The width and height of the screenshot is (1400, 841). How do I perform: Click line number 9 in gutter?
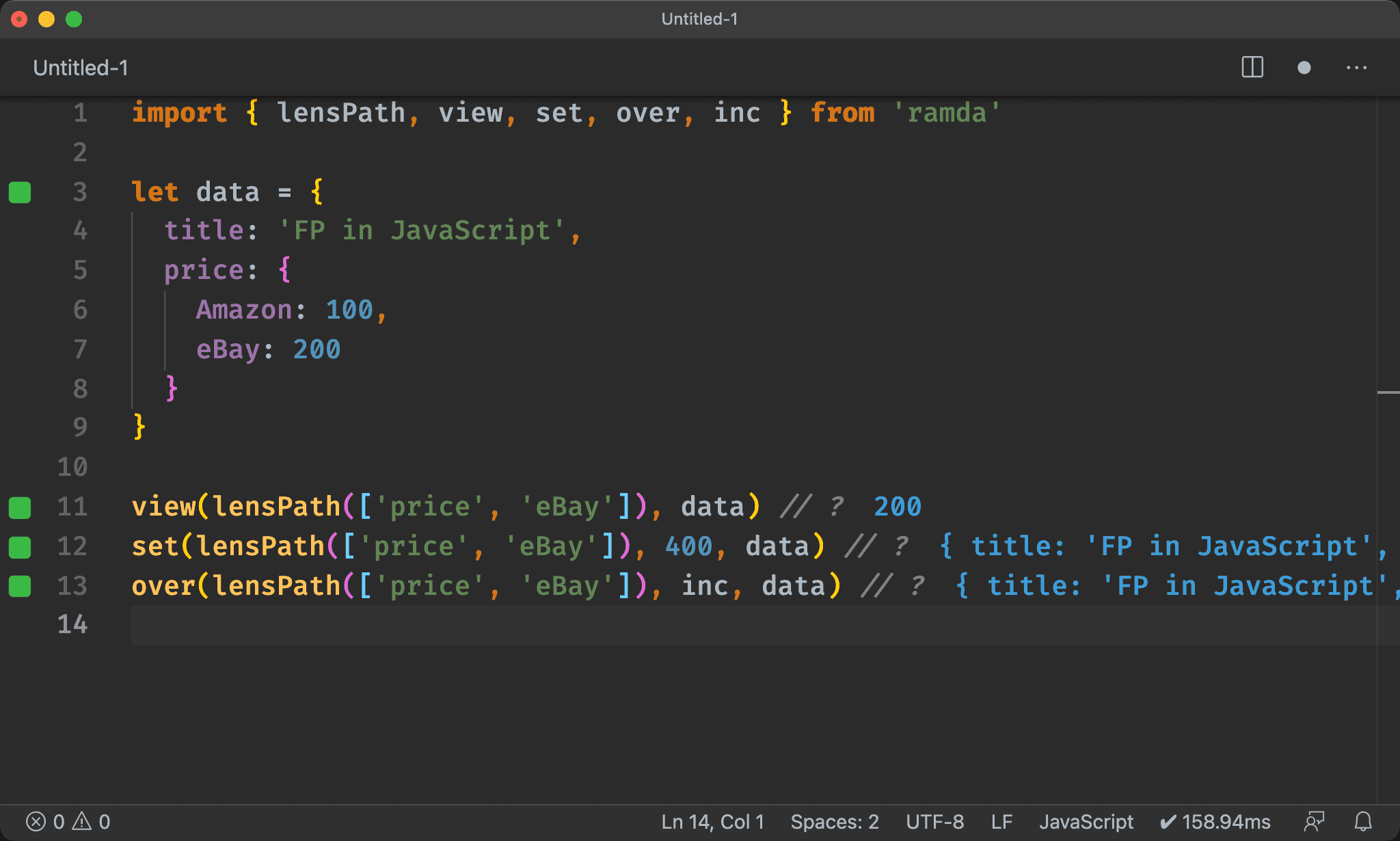(81, 427)
